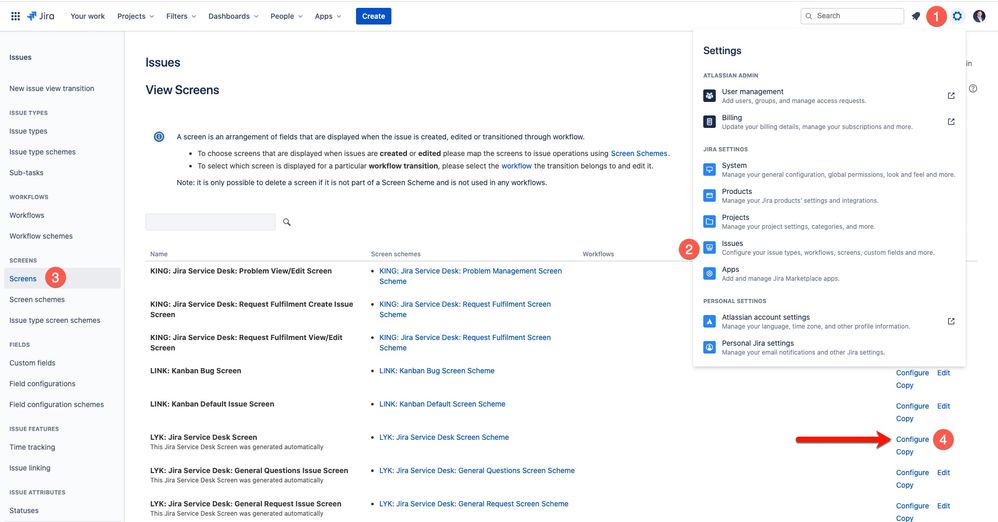Open Issue type schemes in sidebar
This screenshot has width=998, height=522.
pos(43,152)
